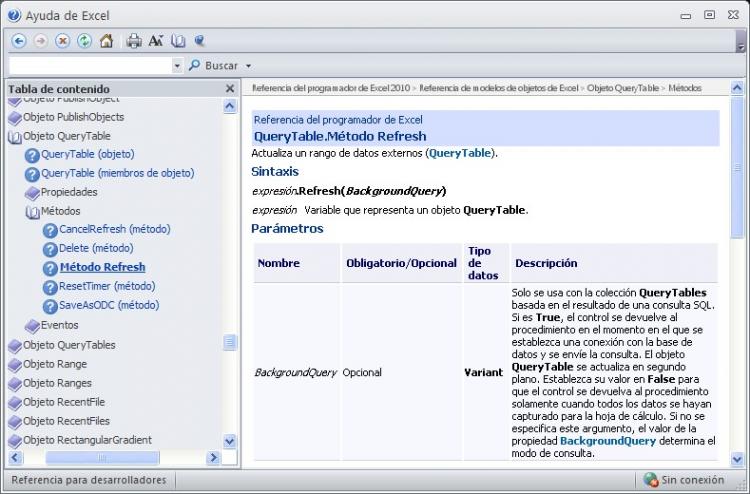750x494 pixels.
Task: Follow the BackgroundQuery property link
Action: coord(608,441)
